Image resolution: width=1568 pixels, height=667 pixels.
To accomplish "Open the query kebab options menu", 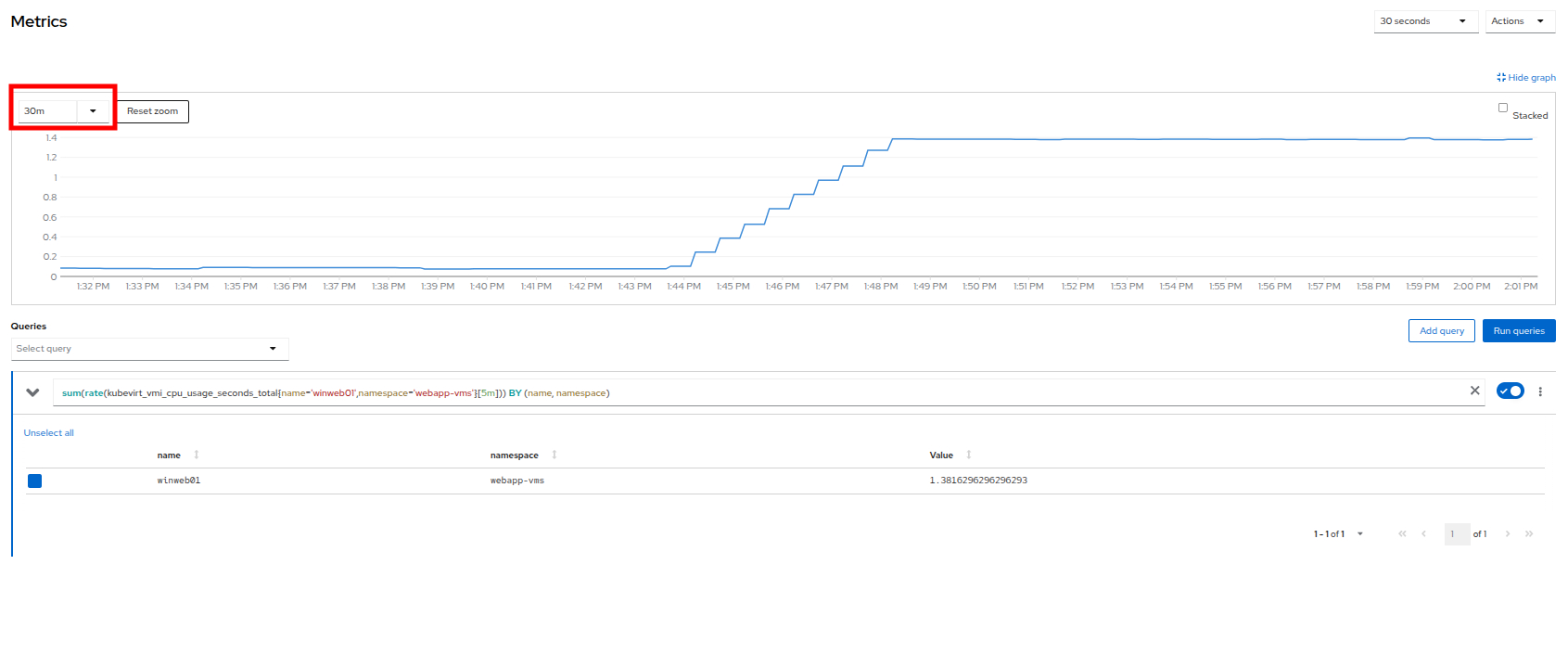I will pyautogui.click(x=1540, y=391).
